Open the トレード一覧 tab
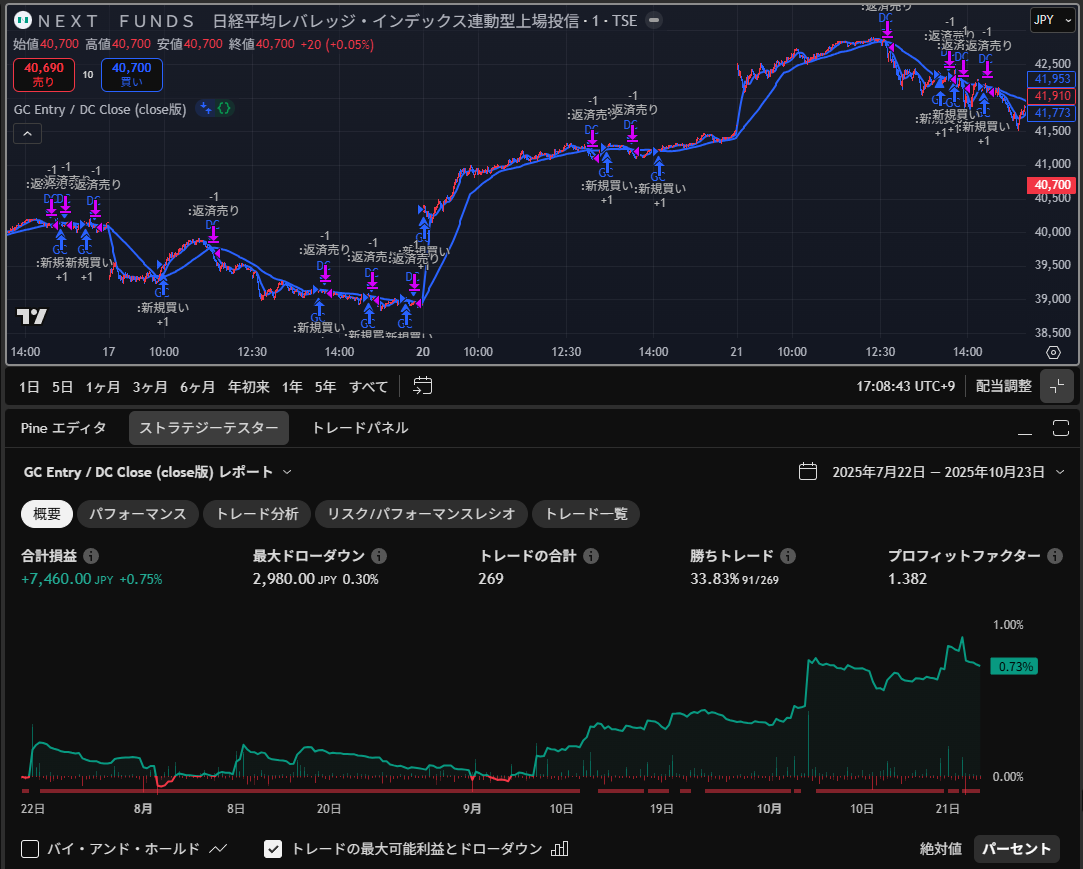Viewport: 1083px width, 869px height. 586,514
